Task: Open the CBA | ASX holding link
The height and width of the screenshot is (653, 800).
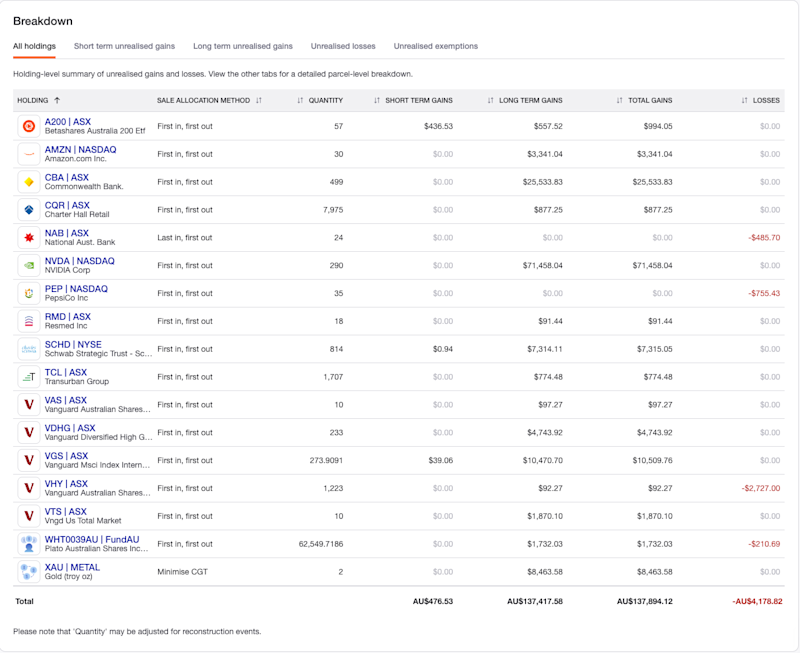Action: point(67,178)
